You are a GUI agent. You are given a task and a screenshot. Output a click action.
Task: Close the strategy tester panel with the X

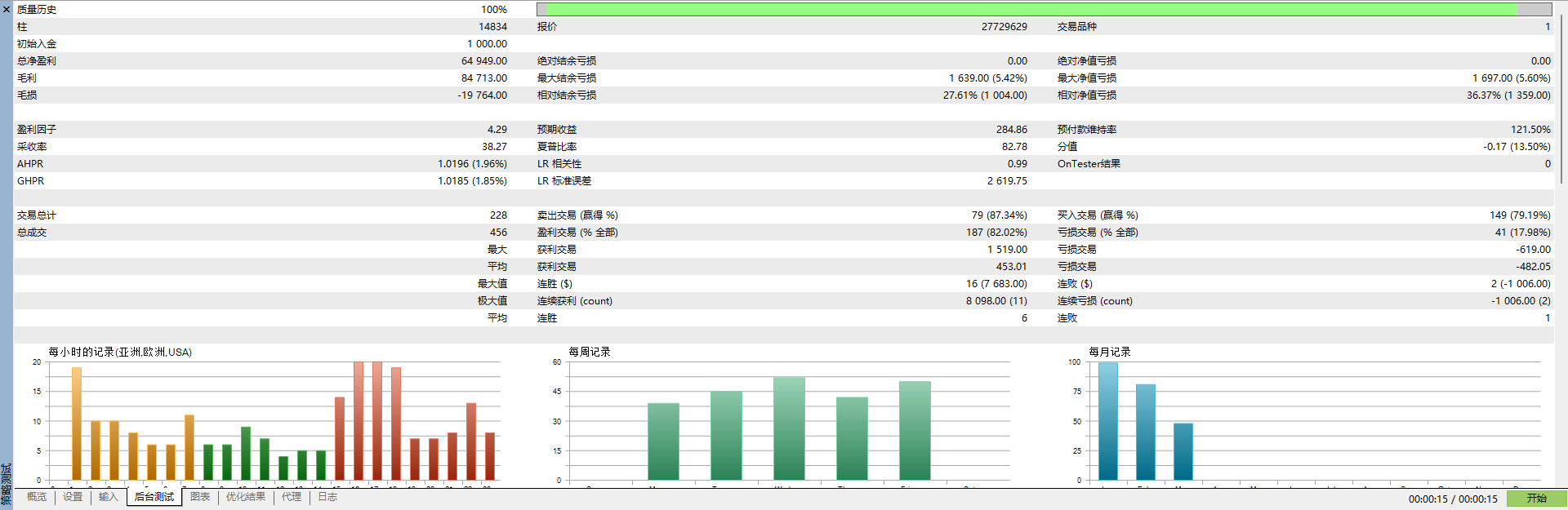point(7,9)
